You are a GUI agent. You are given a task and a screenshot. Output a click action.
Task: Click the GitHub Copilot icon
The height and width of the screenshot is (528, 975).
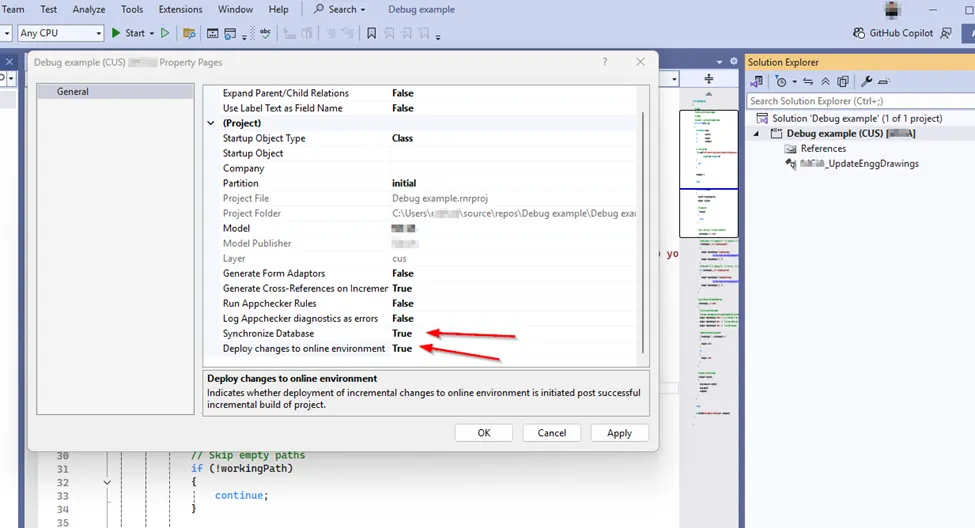(x=859, y=33)
